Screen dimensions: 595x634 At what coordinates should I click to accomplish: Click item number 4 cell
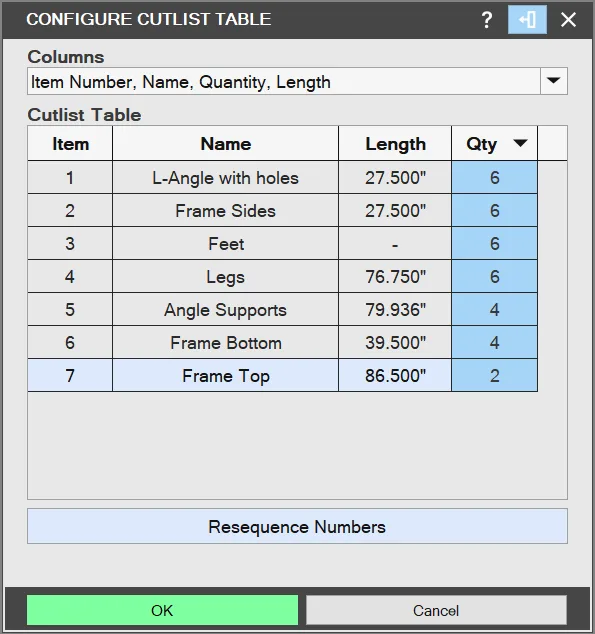click(70, 277)
